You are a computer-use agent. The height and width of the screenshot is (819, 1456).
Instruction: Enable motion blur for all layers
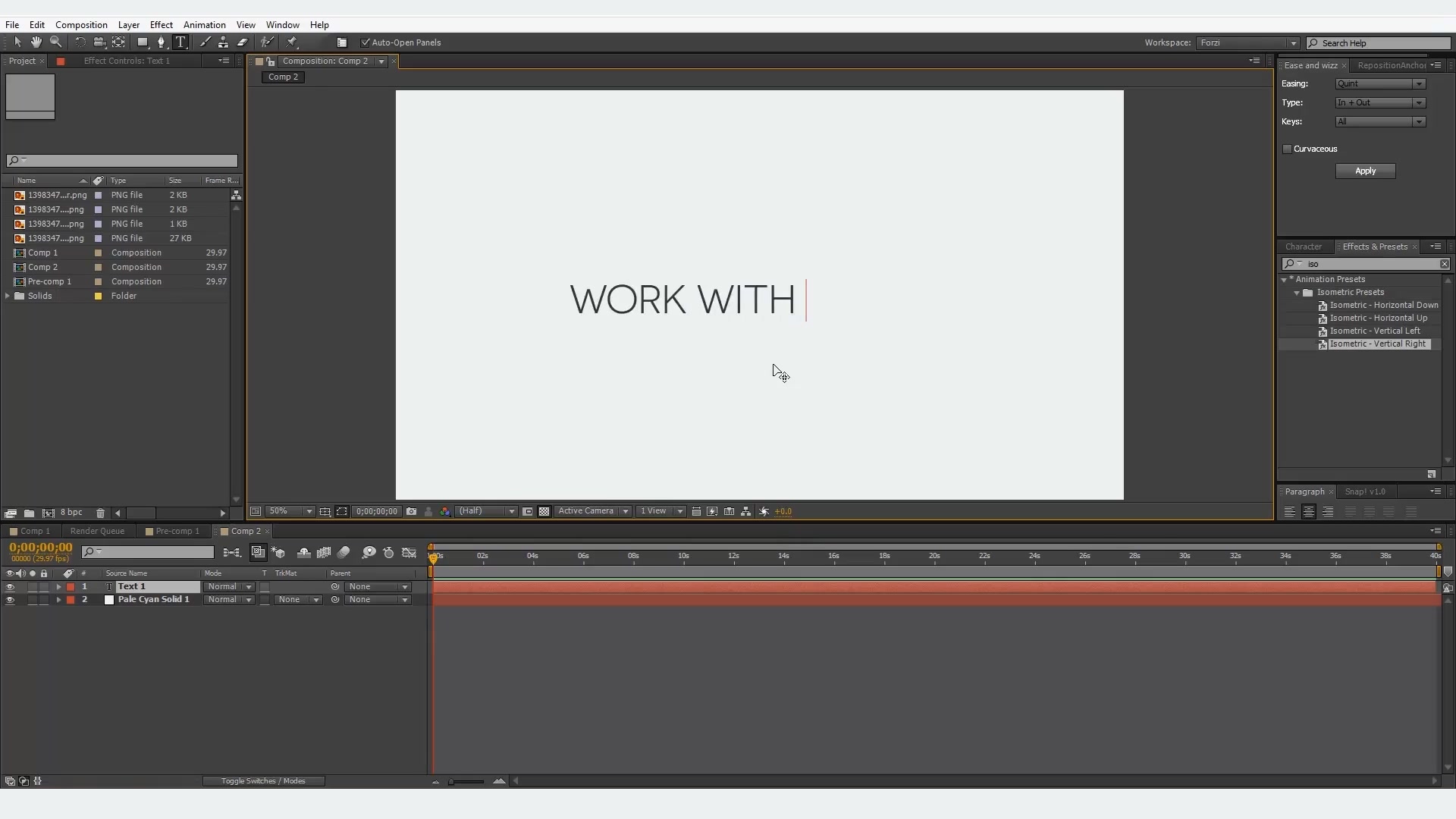[x=344, y=553]
